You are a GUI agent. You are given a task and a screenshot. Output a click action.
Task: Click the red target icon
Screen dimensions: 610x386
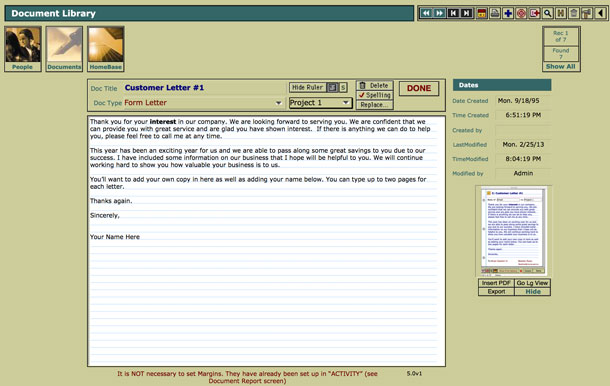coord(521,14)
